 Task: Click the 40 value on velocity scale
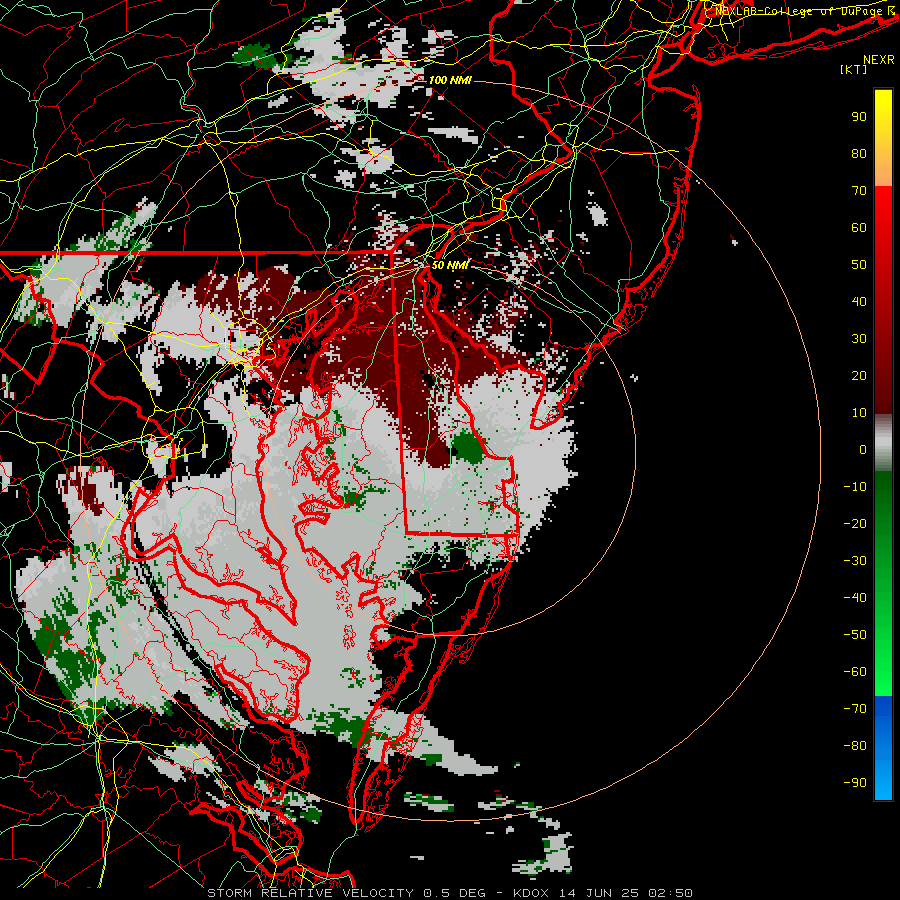pos(859,301)
